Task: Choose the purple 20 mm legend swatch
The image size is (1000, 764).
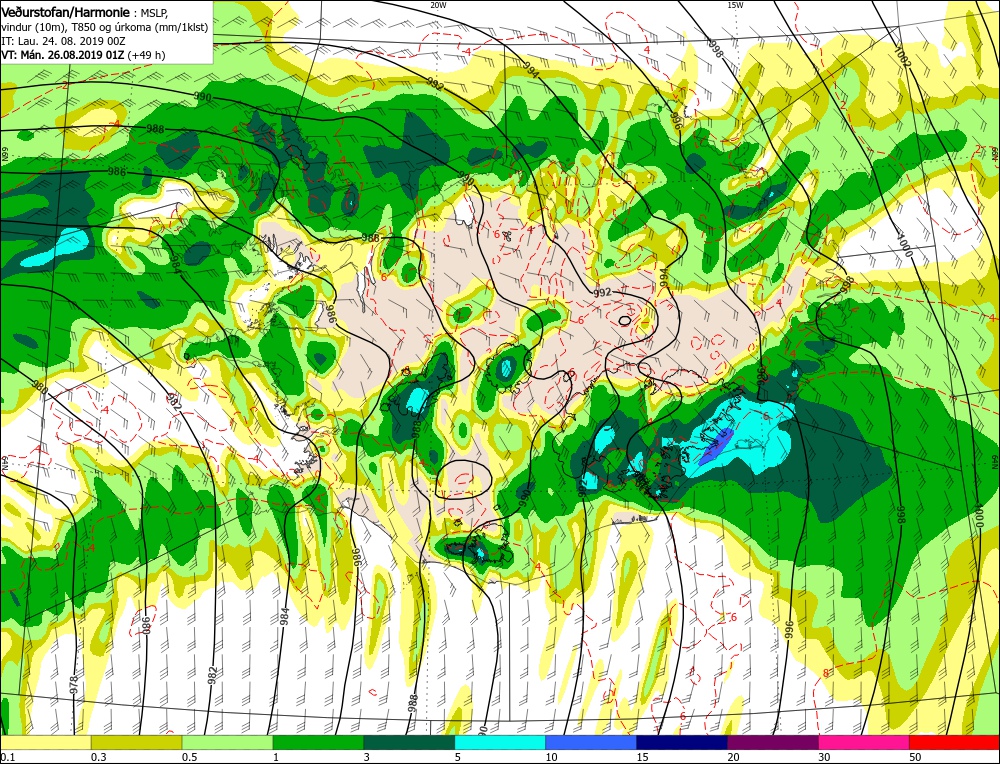Action: click(772, 742)
